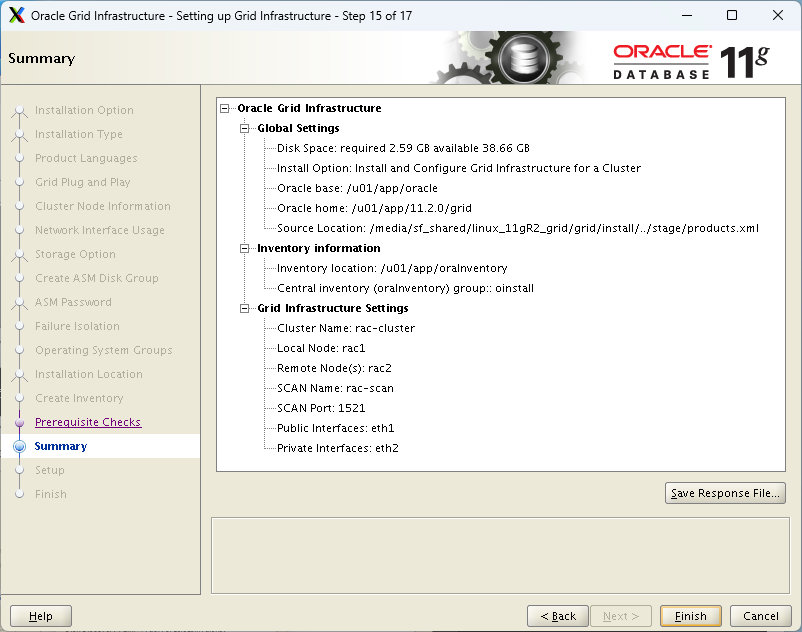This screenshot has width=802, height=632.
Task: Click the Installation Location sidebar step
Action: point(88,375)
